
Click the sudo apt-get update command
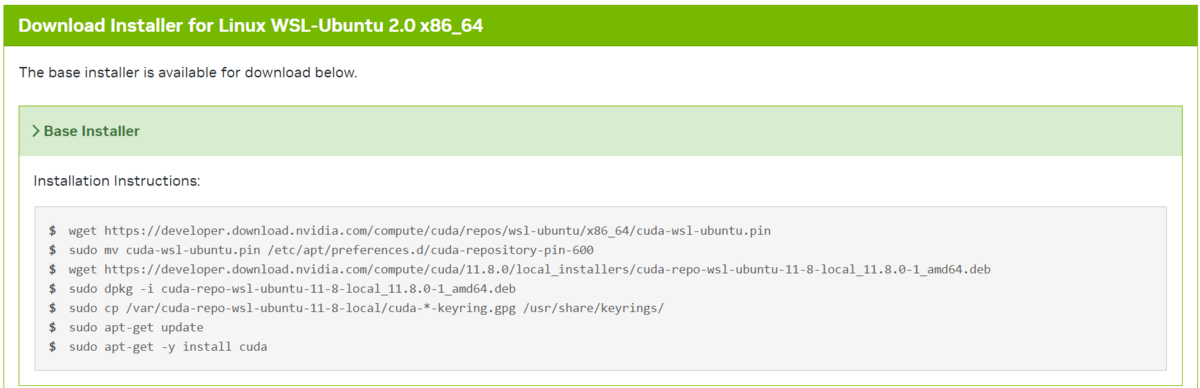tap(136, 327)
